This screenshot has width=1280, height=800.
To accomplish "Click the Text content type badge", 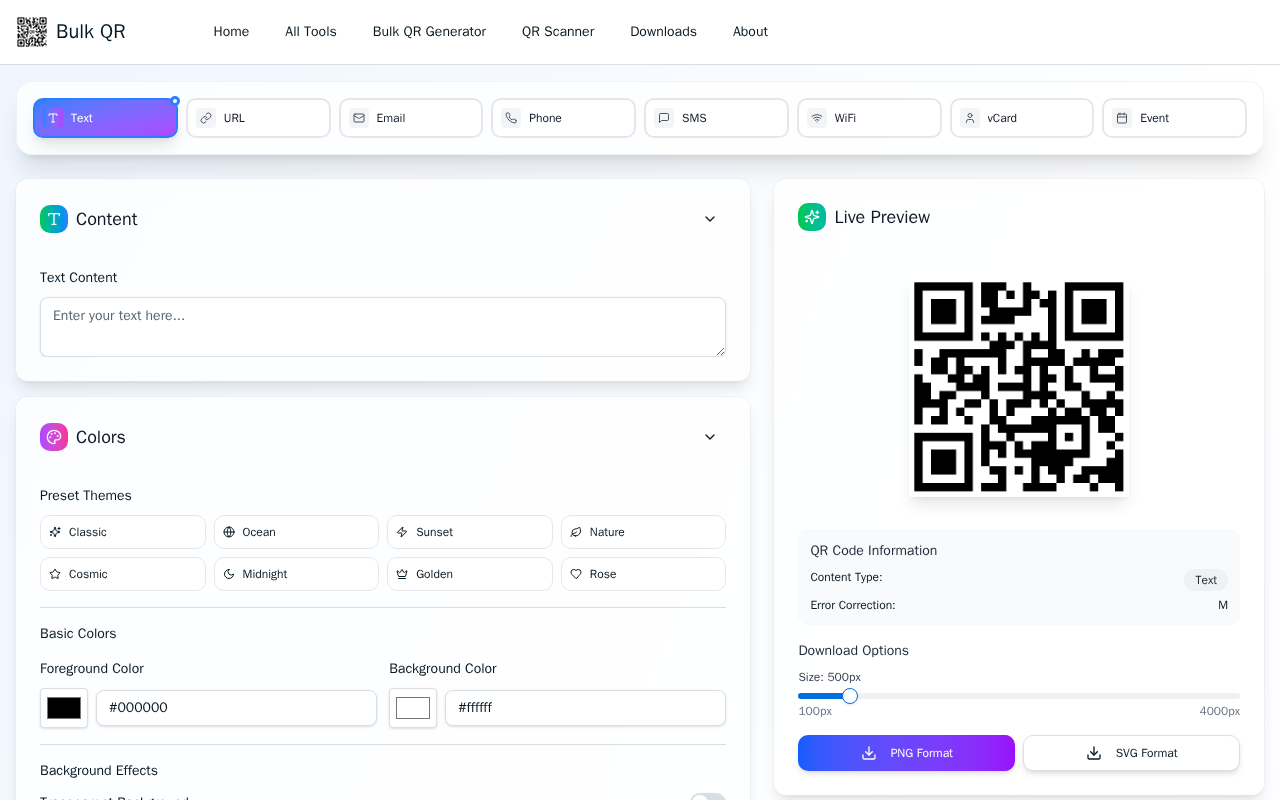I will tap(1206, 580).
